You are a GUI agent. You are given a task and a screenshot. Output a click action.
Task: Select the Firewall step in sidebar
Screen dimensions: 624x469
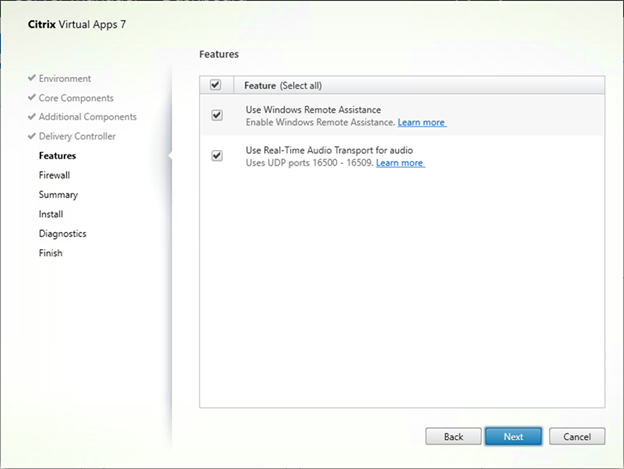(x=54, y=175)
